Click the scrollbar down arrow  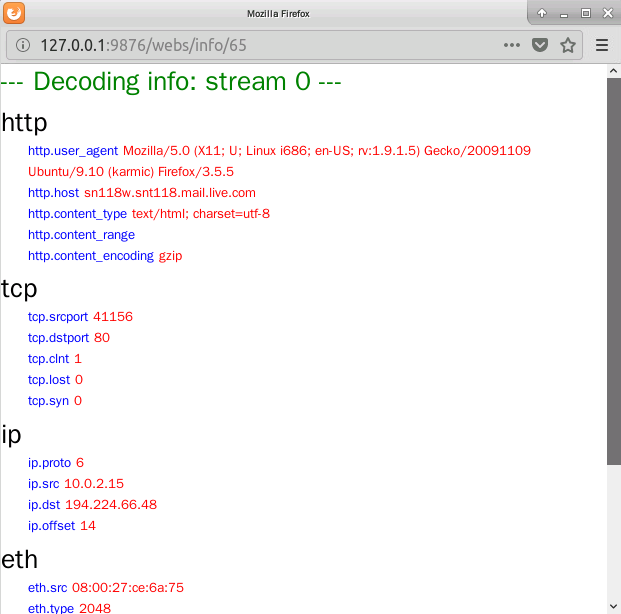tap(613, 606)
